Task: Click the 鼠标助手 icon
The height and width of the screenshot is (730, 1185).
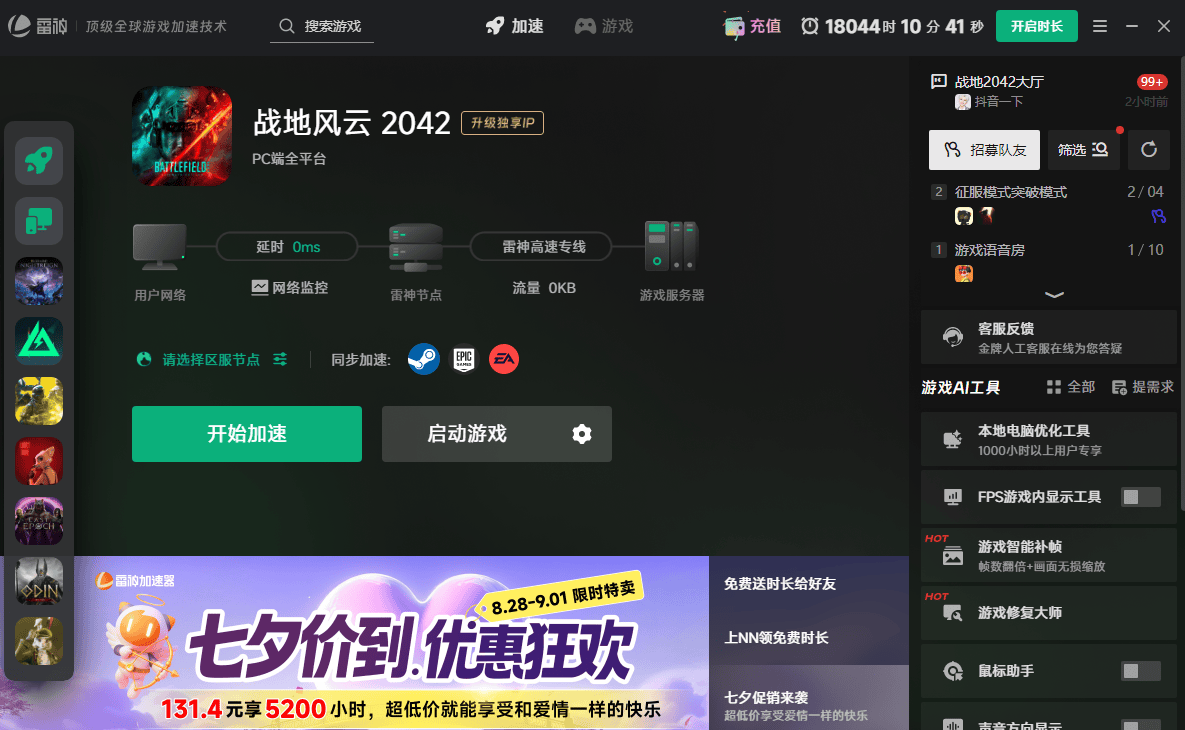Action: tap(953, 671)
